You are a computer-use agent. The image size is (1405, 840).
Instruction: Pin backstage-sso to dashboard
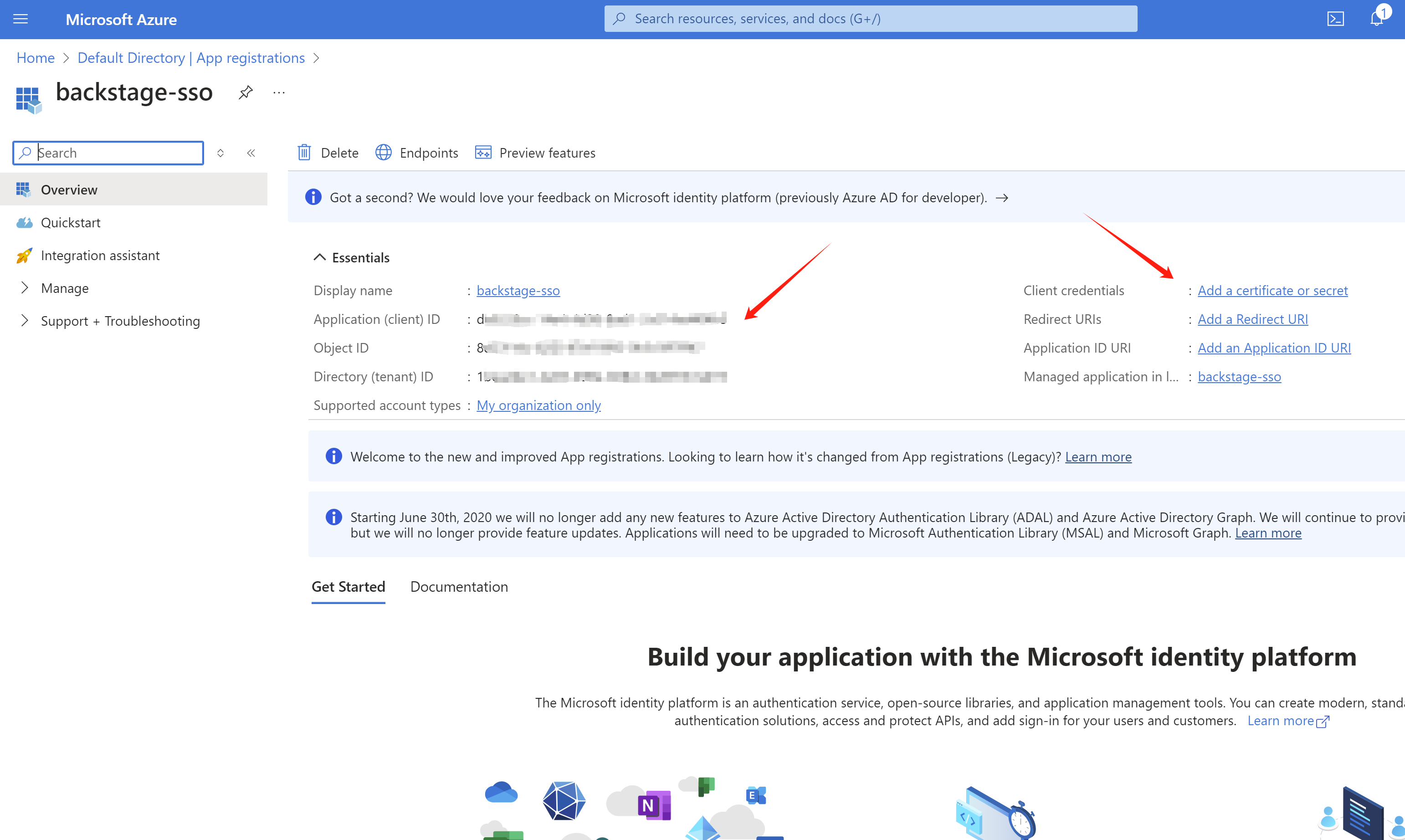click(245, 92)
